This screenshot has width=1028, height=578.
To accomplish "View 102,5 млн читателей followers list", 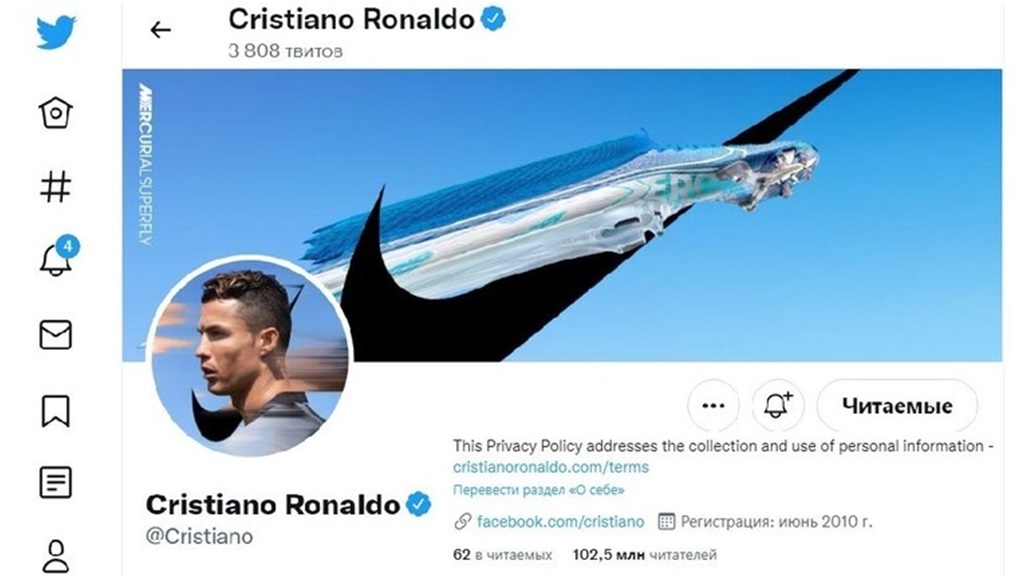I will click(644, 555).
